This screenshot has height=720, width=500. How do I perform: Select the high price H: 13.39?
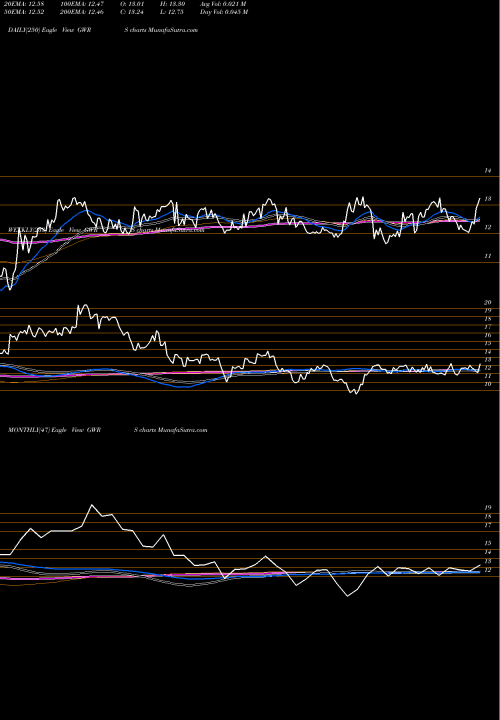(172, 4)
